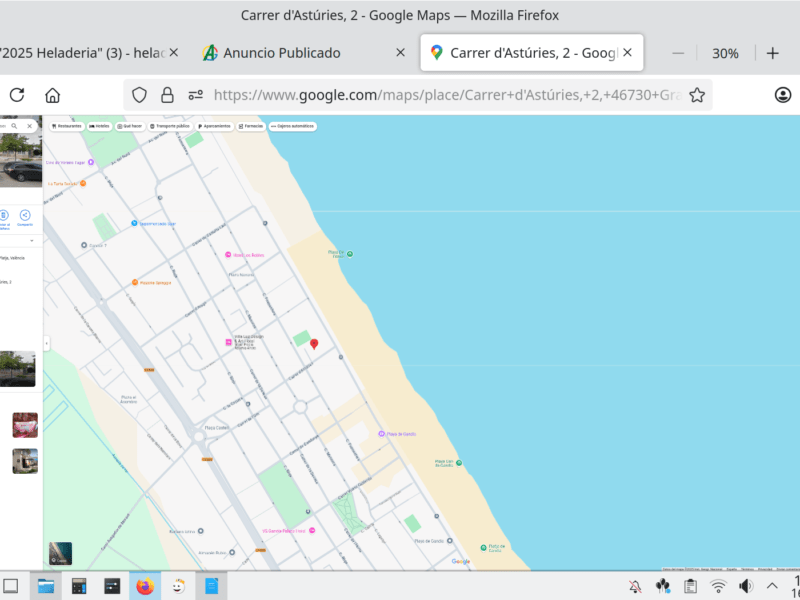Close the Anuncio Publicado tab
This screenshot has width=800, height=600.
click(x=401, y=53)
